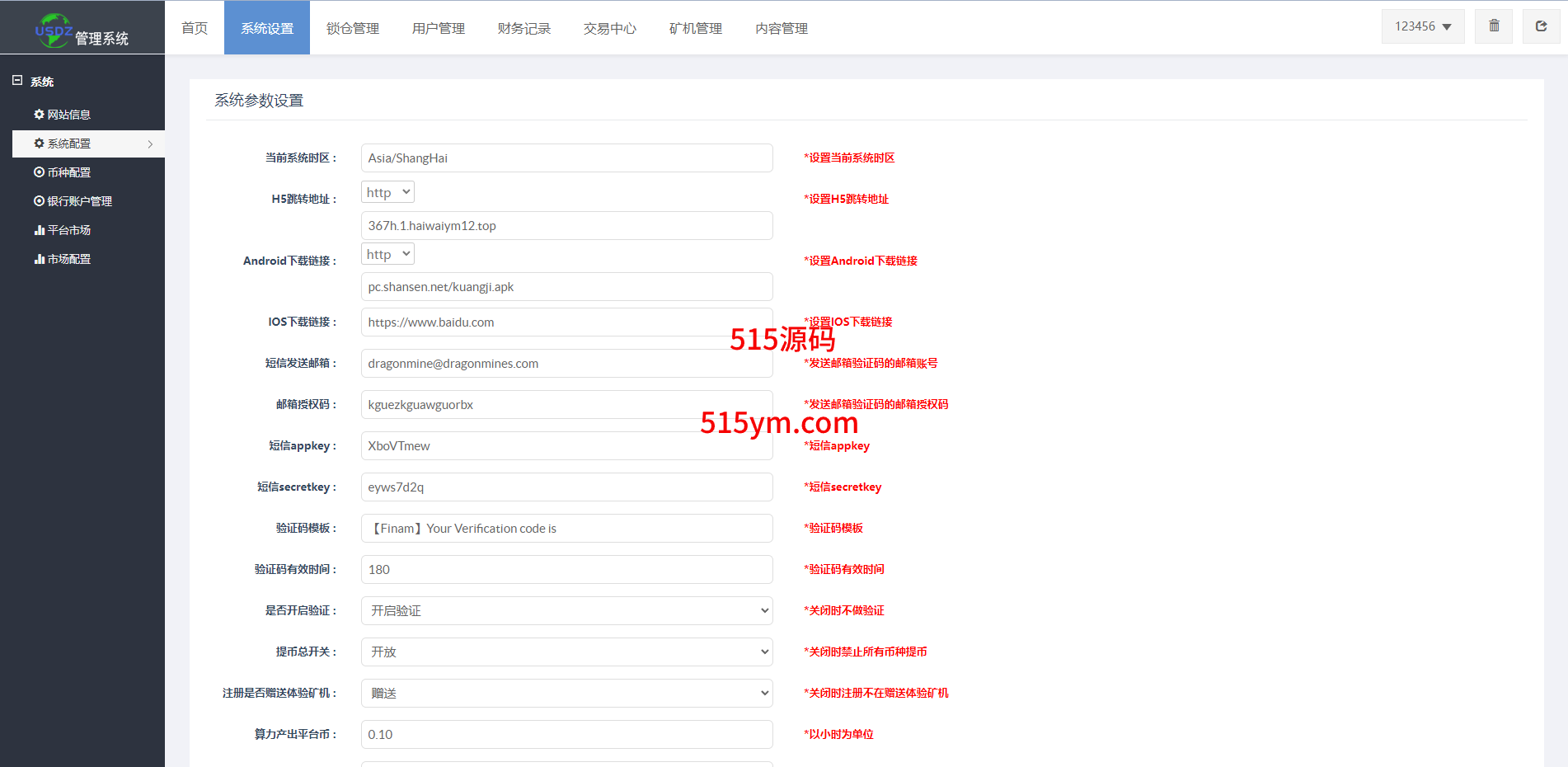
Task: Open 银行账户管理 in the sidebar
Action: (x=73, y=201)
